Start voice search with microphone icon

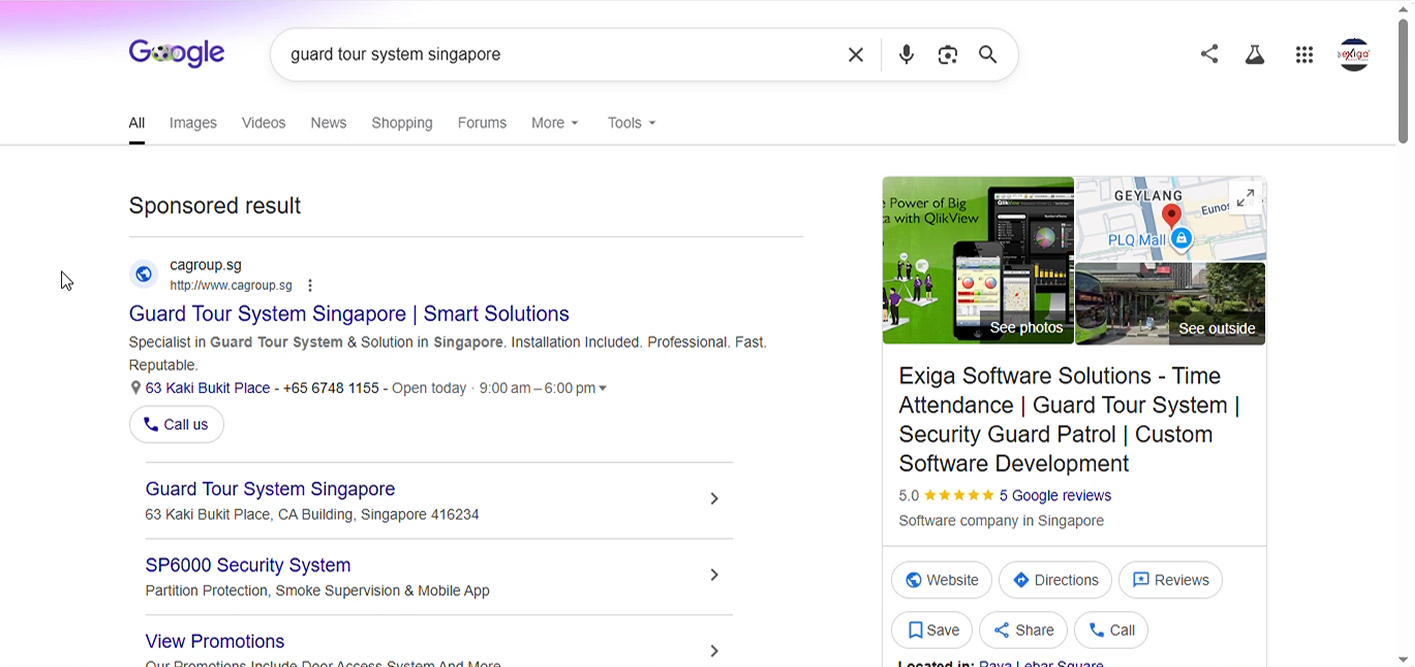tap(906, 55)
